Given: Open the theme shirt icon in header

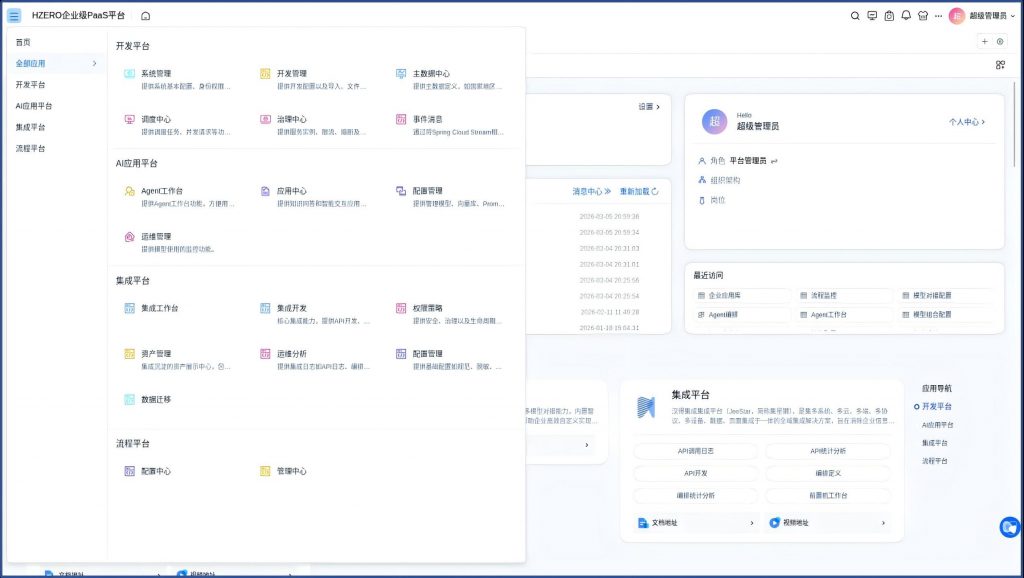Looking at the screenshot, I should (x=922, y=16).
